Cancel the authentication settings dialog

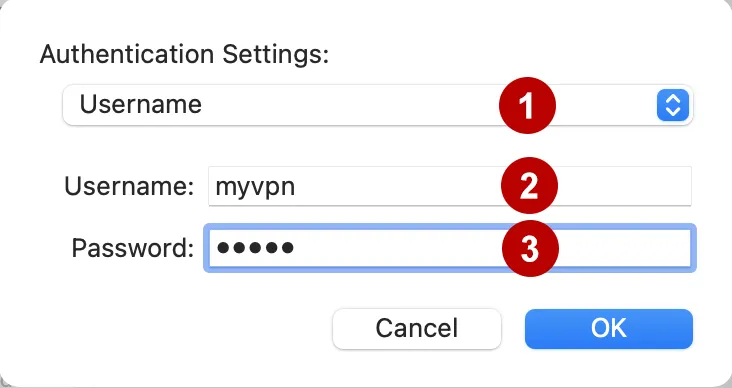(417, 329)
